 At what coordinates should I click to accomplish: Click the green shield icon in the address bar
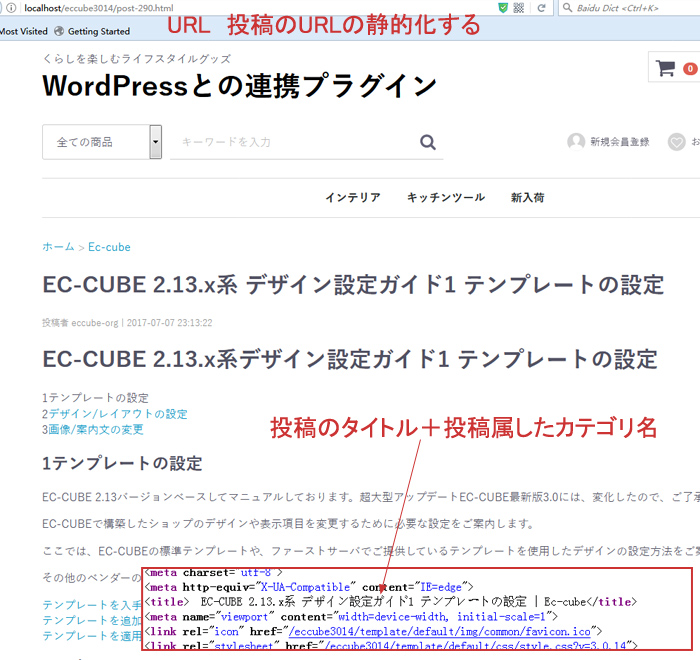pos(503,8)
